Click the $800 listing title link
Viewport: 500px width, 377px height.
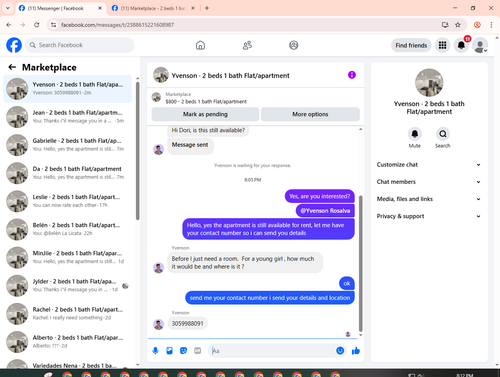(206, 102)
